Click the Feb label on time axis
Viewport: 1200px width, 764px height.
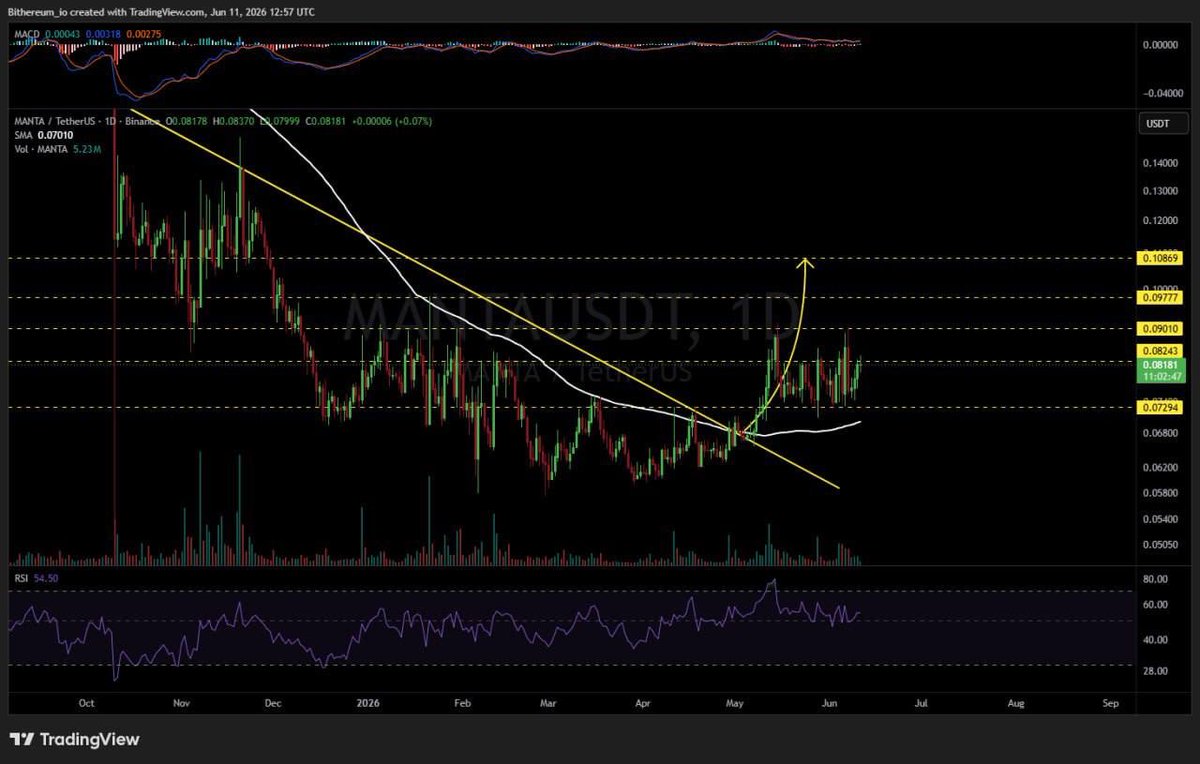462,704
